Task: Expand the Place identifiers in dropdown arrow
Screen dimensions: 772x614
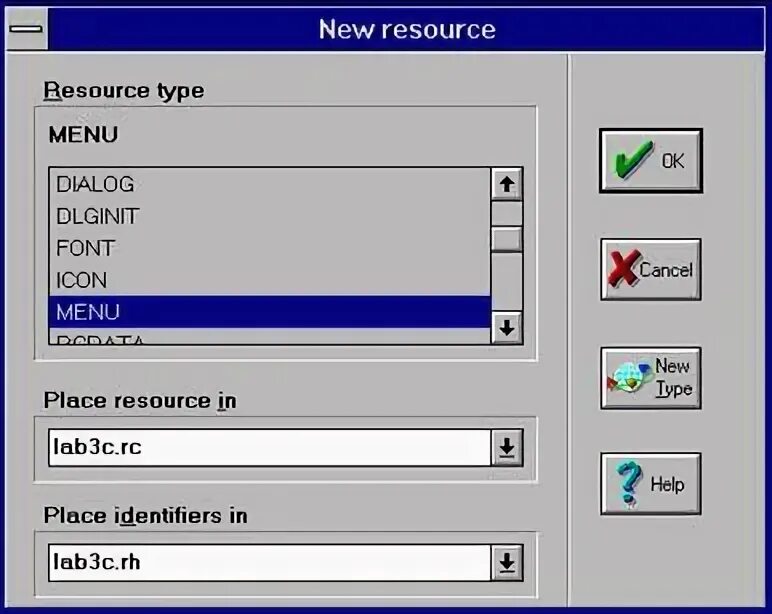Action: (507, 562)
